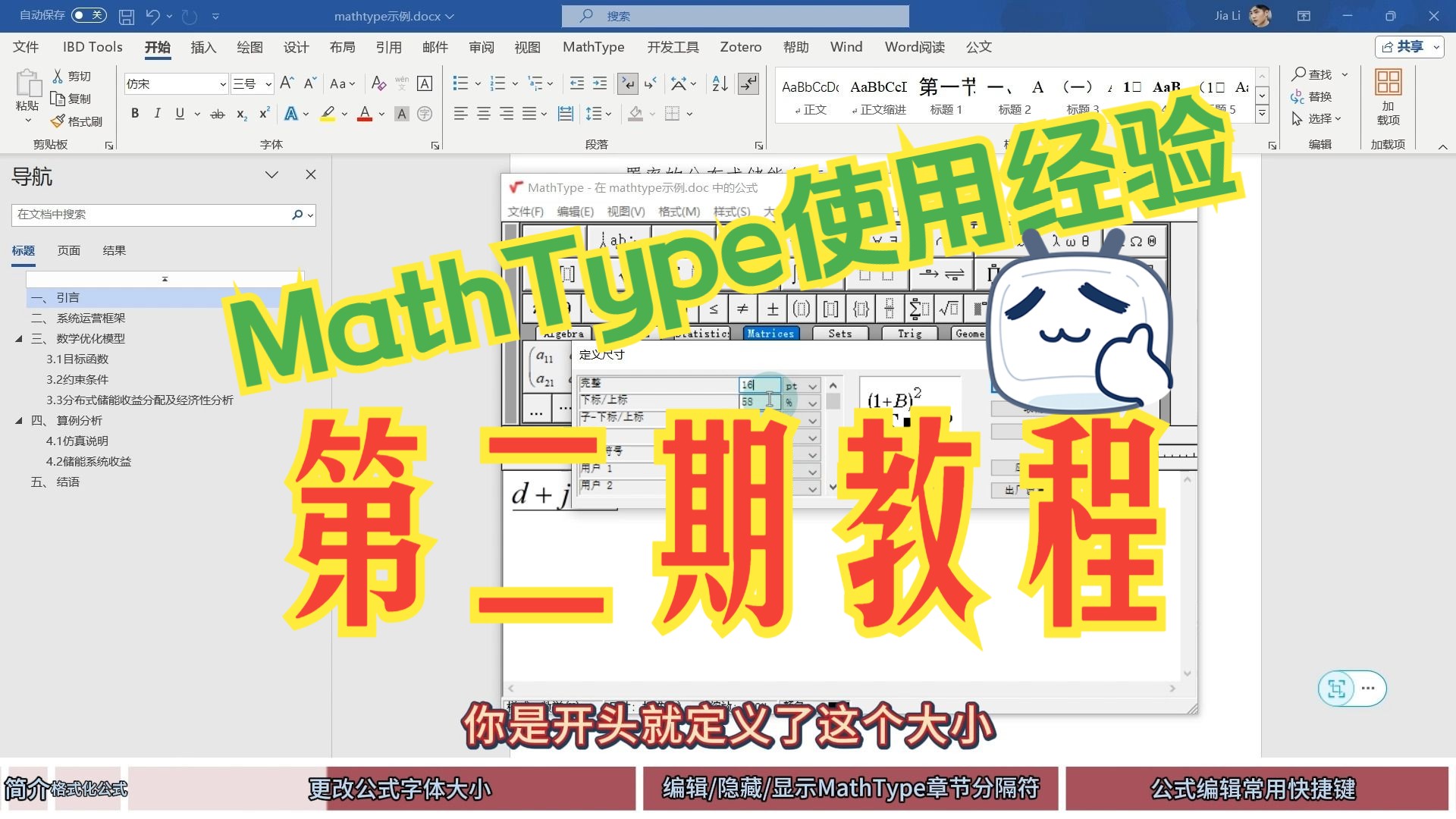Toggle the AutoSave switch off/on

pos(89,15)
